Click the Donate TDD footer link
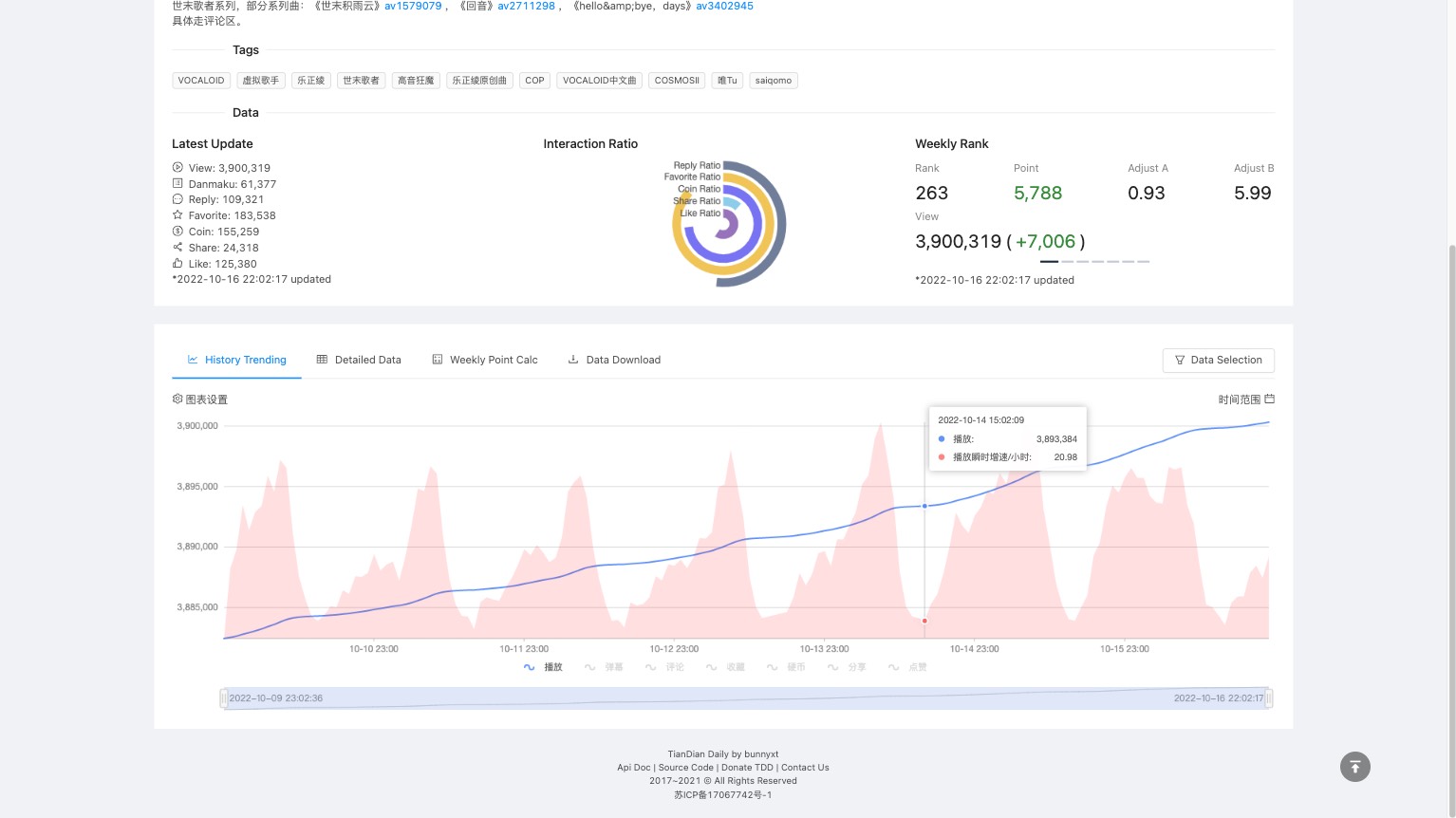 point(747,768)
